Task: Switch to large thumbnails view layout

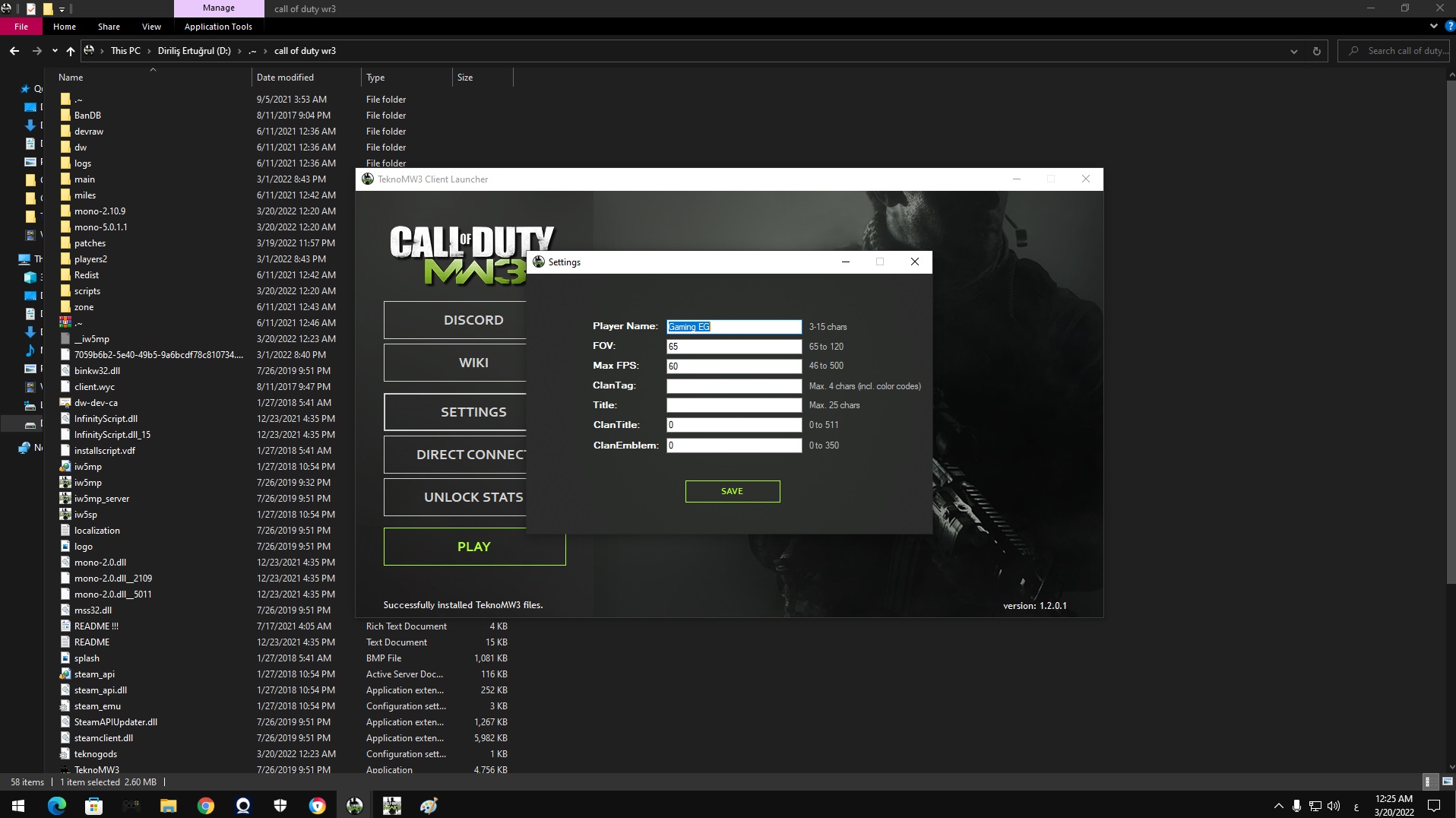Action: 1447,782
